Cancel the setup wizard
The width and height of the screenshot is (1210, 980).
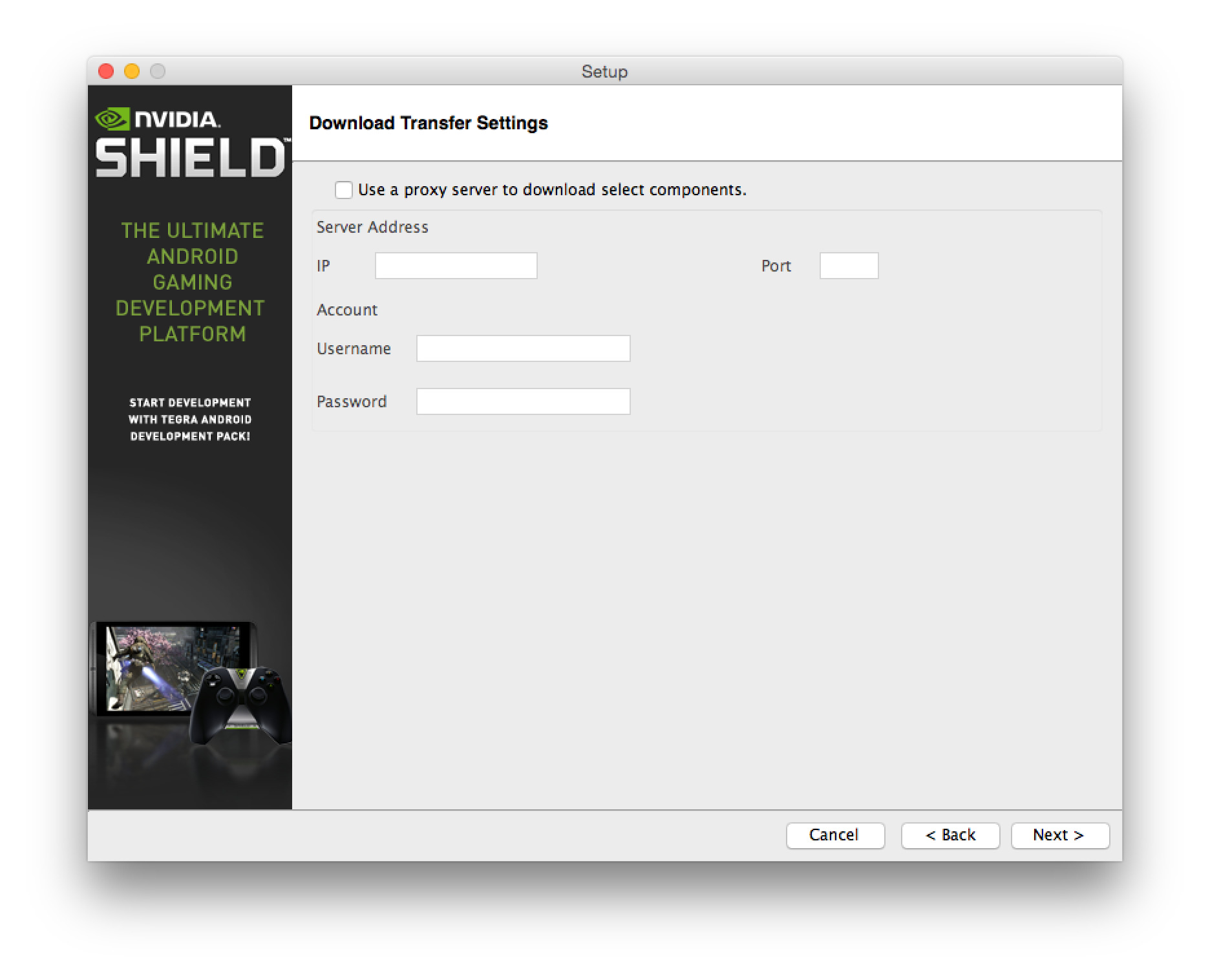[835, 835]
